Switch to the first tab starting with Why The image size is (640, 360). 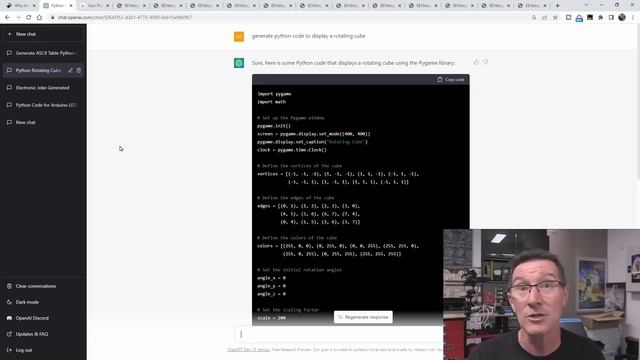[x=21, y=6]
